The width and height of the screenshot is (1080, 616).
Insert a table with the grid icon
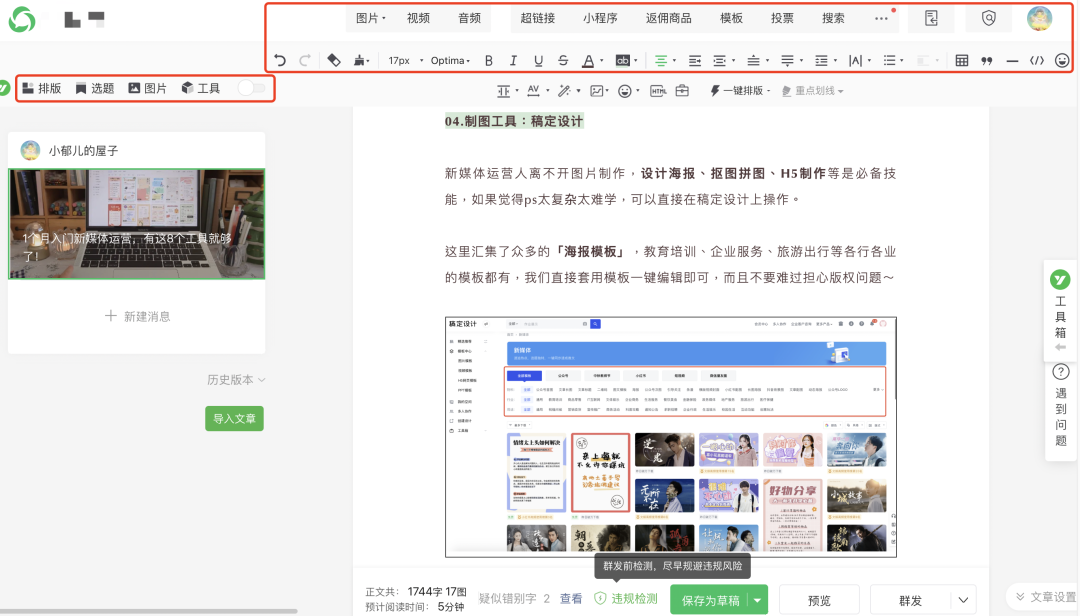(962, 61)
